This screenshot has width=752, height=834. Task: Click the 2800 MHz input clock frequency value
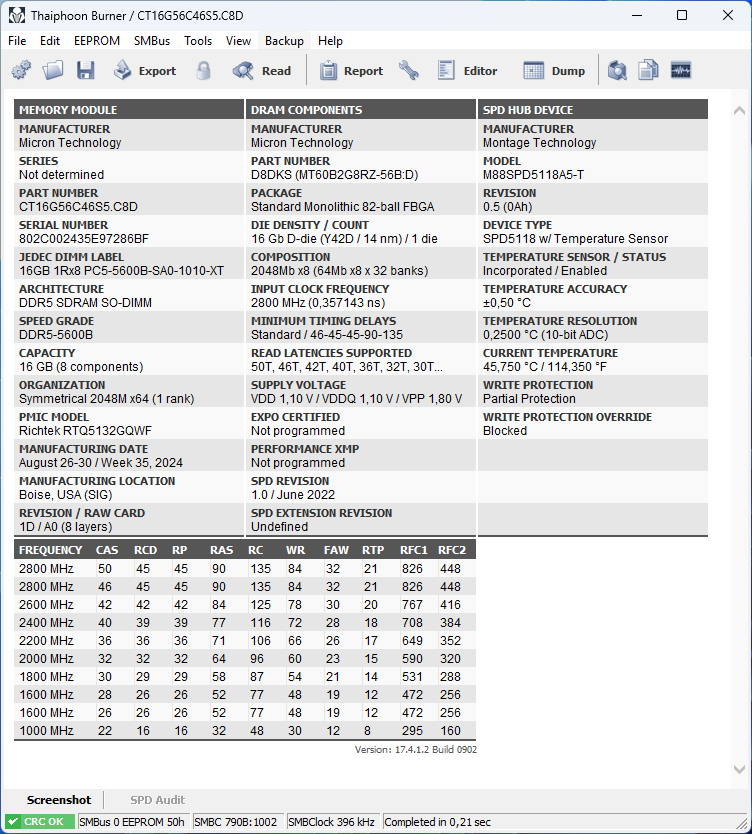[x=318, y=303]
